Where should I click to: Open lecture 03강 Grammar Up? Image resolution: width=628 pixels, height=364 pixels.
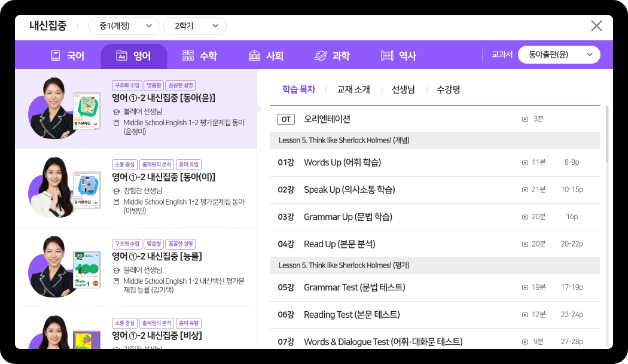pyautogui.click(x=435, y=217)
